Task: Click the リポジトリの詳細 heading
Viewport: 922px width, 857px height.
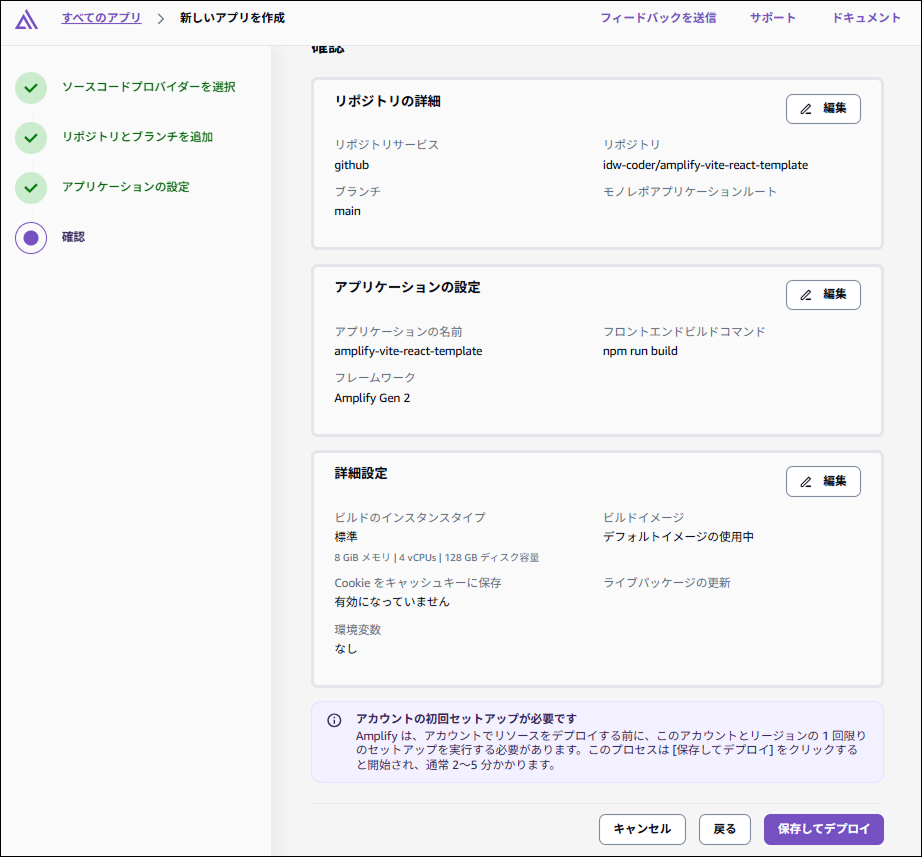Action: [387, 101]
